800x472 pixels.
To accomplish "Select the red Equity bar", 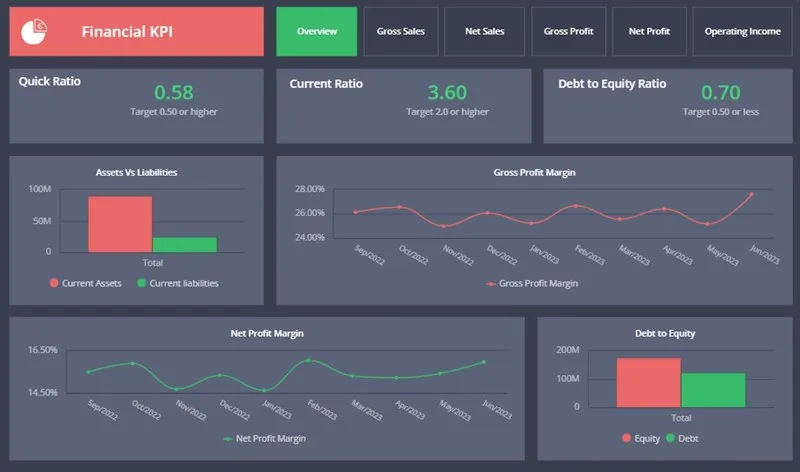I will click(648, 382).
